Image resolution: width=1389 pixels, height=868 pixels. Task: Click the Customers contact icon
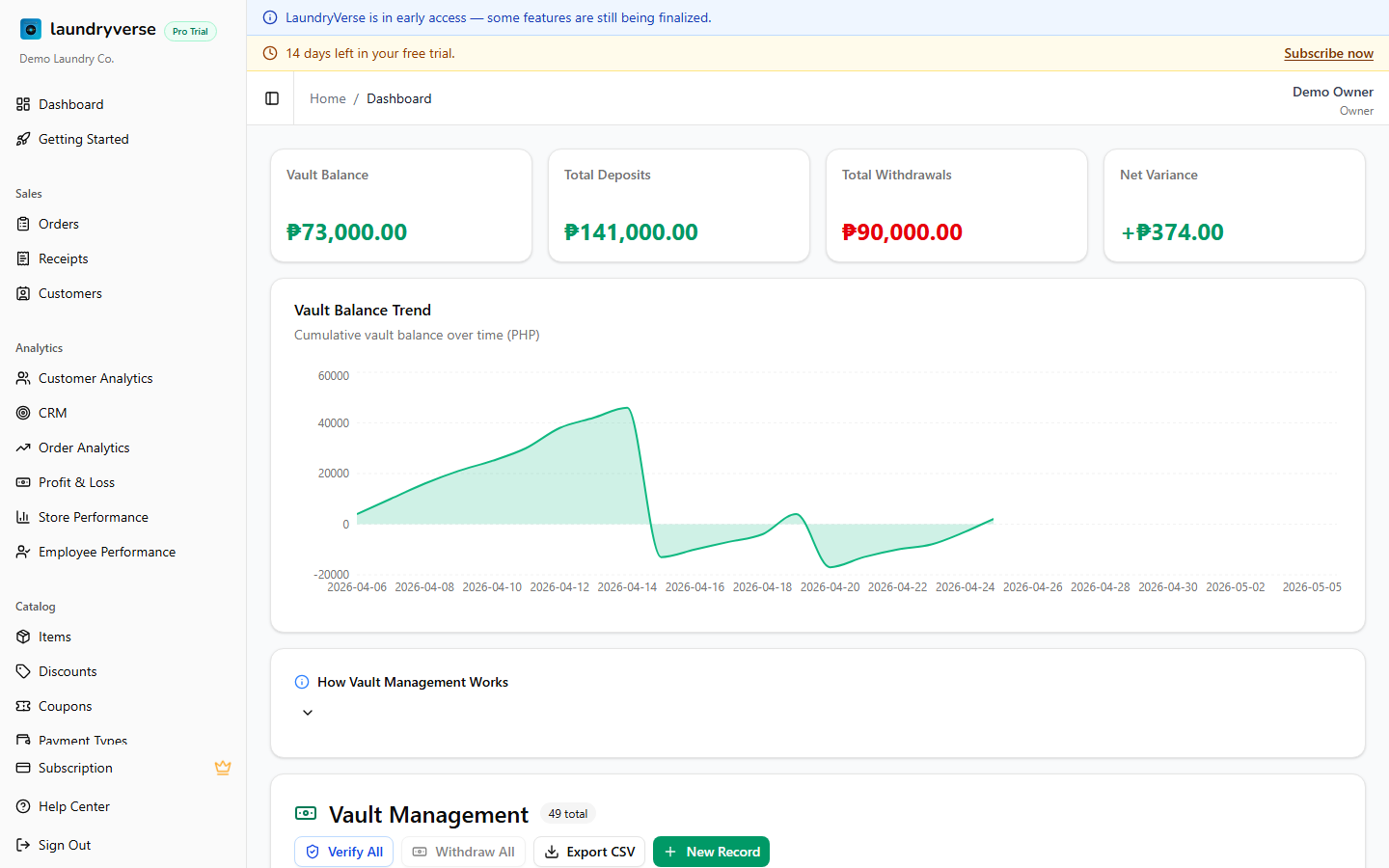[x=23, y=293]
